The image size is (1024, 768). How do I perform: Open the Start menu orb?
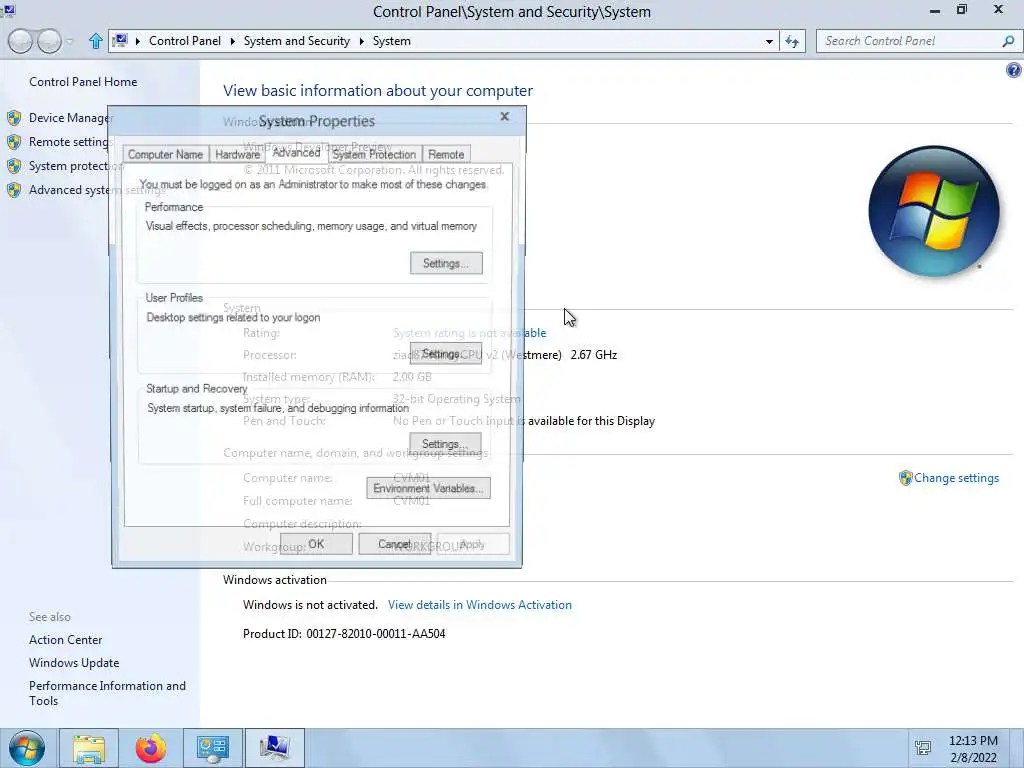pos(27,748)
